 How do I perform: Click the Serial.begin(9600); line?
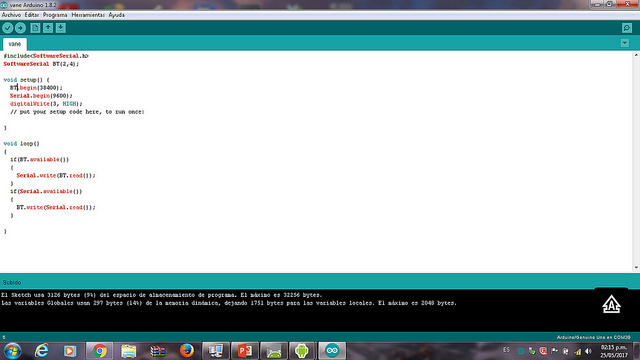coord(41,96)
